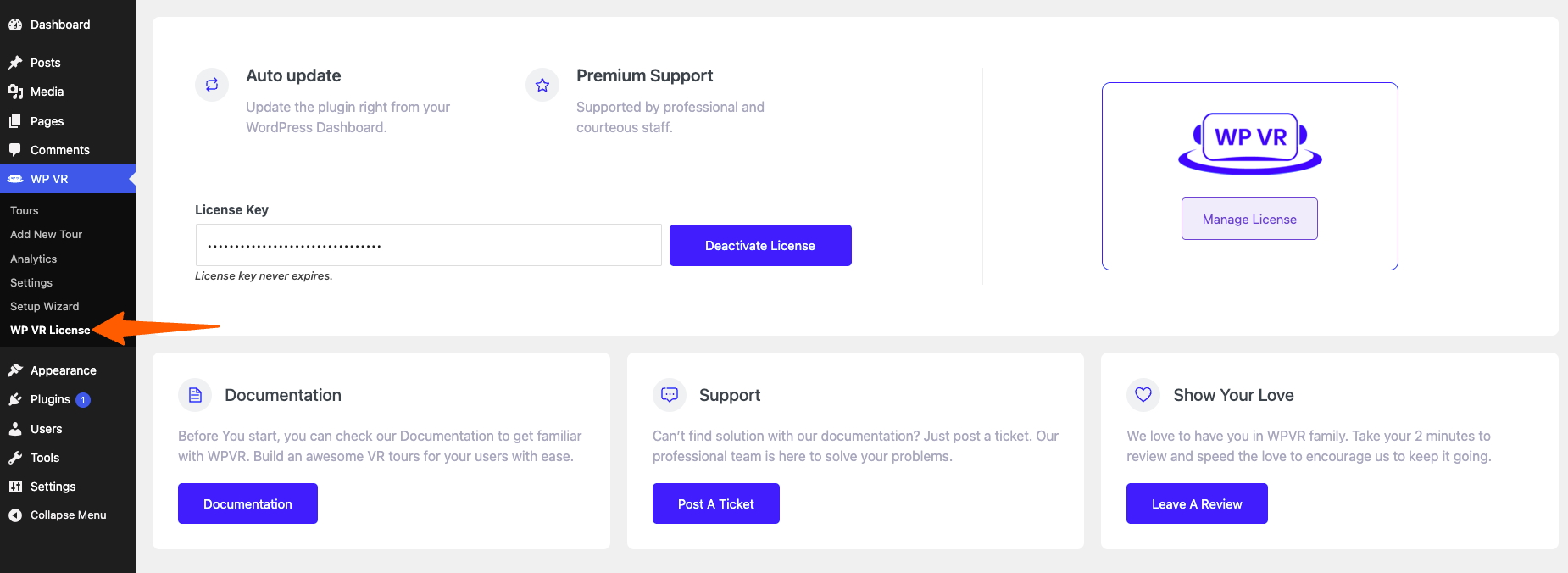Click the Support chat bubble icon
Image resolution: width=1568 pixels, height=573 pixels.
coord(670,395)
